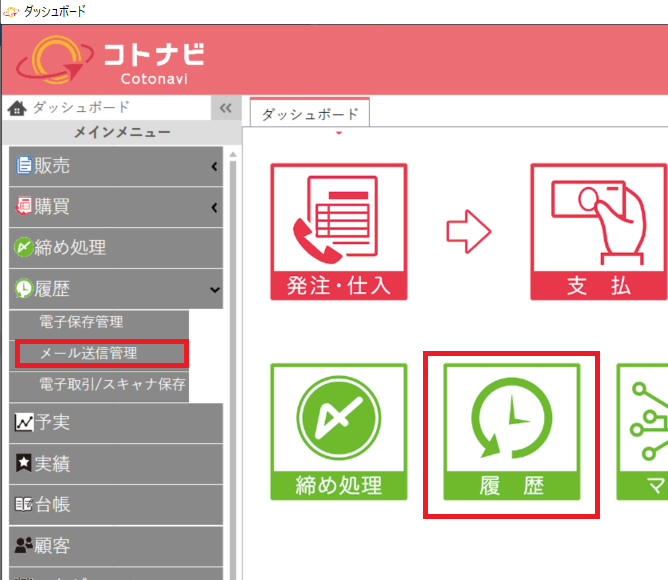The image size is (668, 580).
Task: Open the 支払 payment tile
Action: 598,231
